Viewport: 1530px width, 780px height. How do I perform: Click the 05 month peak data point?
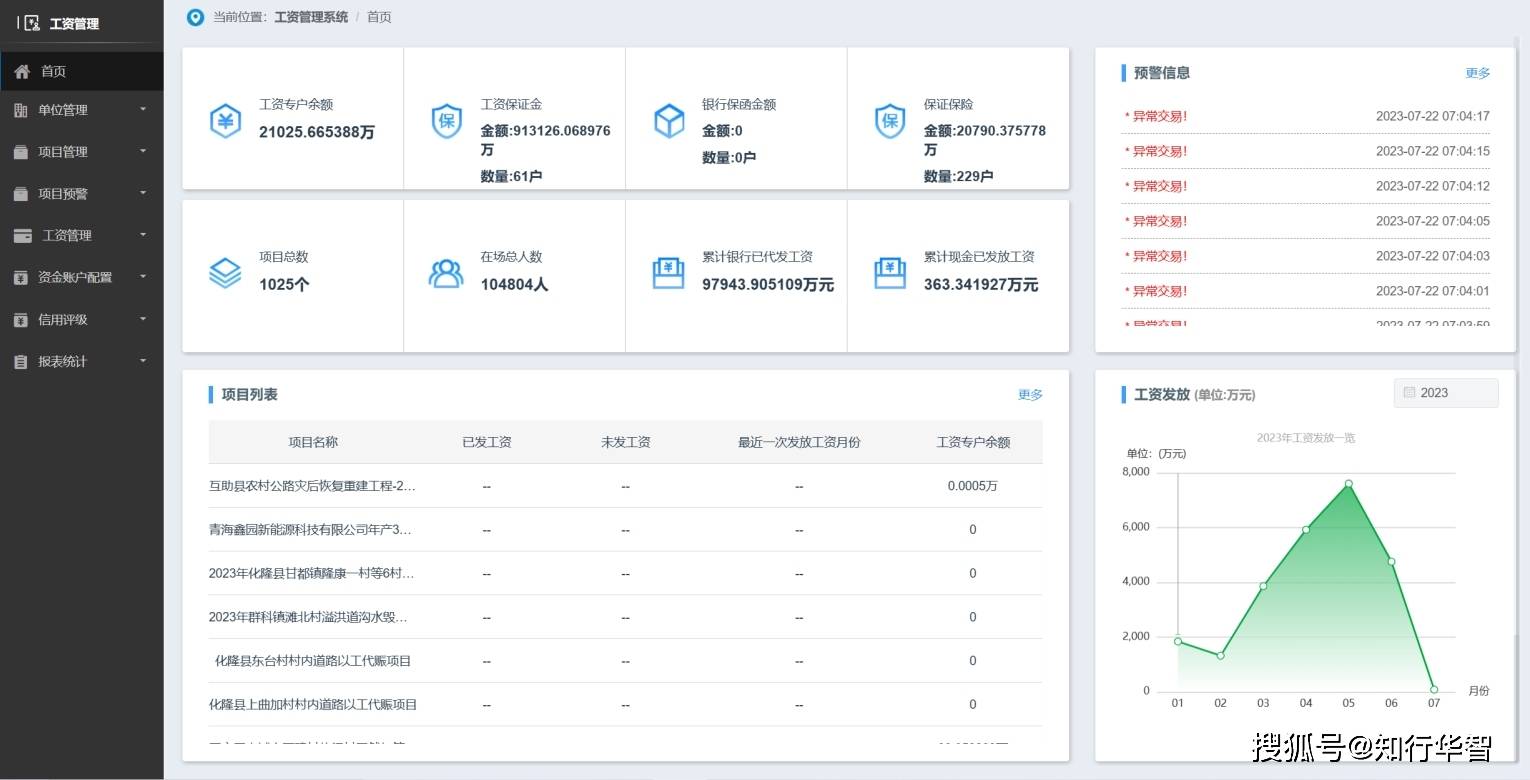pos(1348,484)
